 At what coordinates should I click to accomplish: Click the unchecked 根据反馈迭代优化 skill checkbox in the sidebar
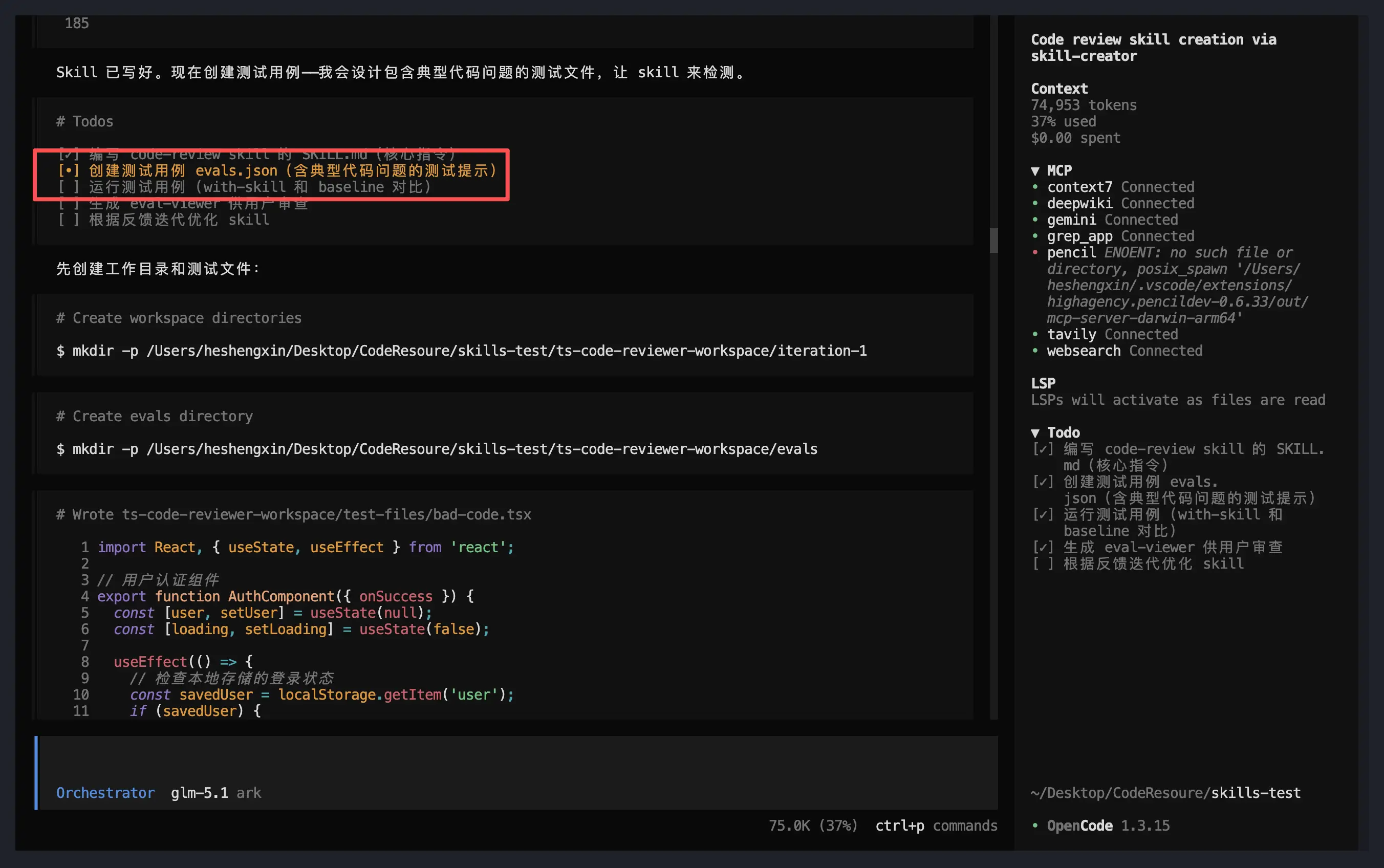tap(1043, 564)
